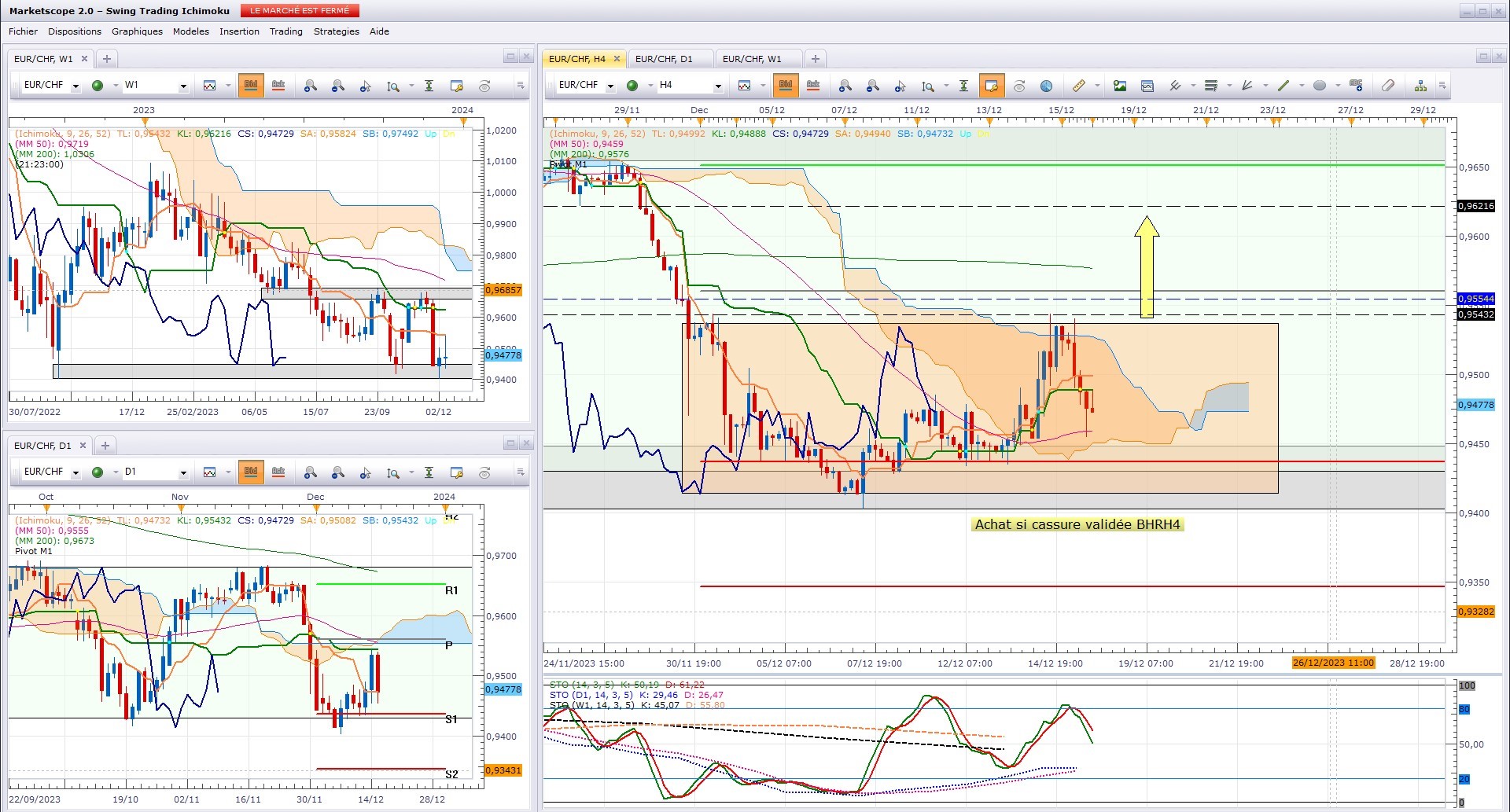Click the hierarchy structure icon in H4 toolbar
The height and width of the screenshot is (812, 1510).
tap(1420, 85)
